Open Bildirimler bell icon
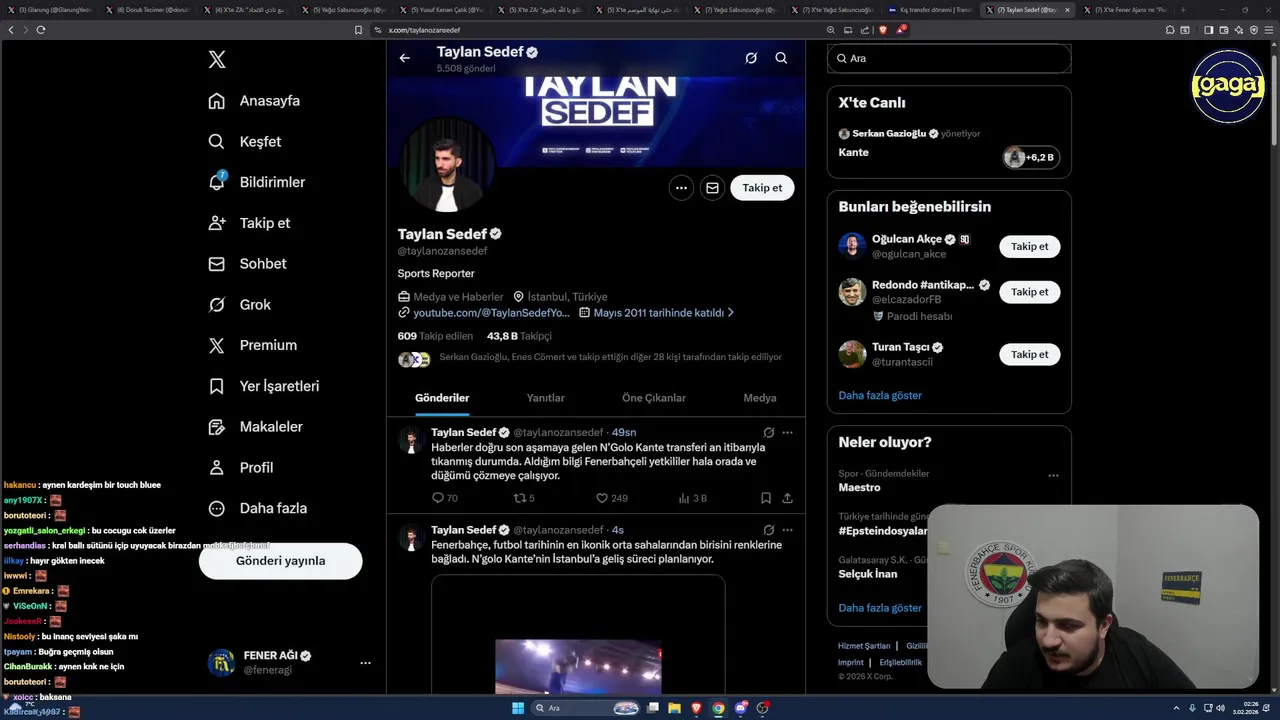The height and width of the screenshot is (720, 1280). click(x=216, y=182)
